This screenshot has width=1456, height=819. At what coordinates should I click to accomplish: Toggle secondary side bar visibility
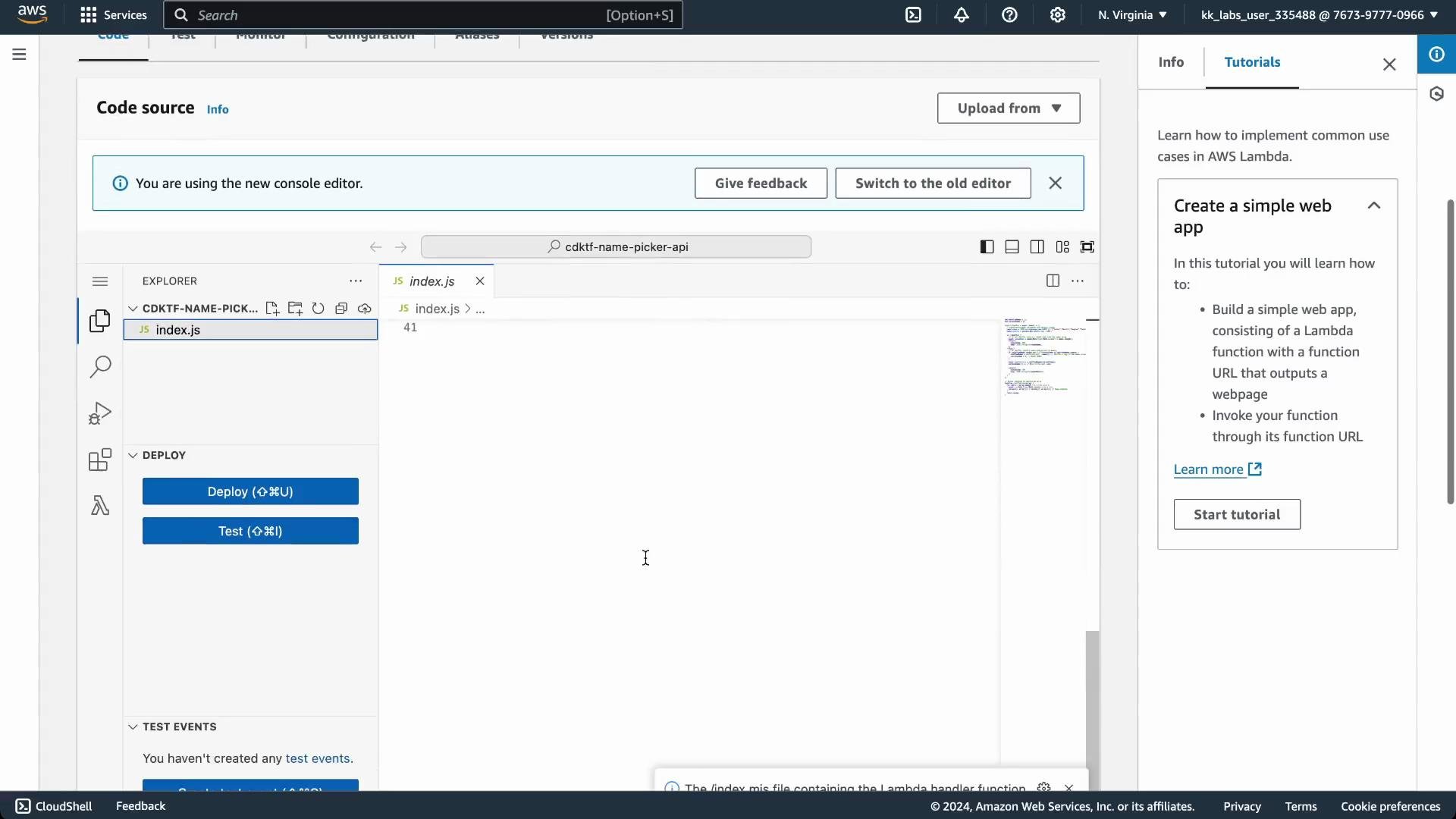tap(1037, 247)
